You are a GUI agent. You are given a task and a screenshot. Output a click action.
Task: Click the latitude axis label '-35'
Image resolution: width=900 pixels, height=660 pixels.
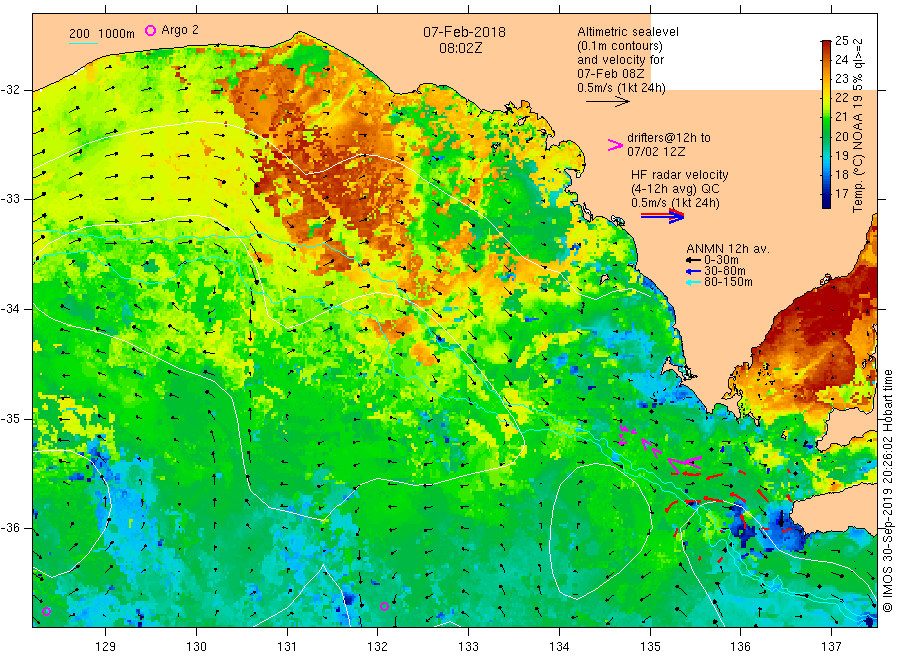click(10, 419)
